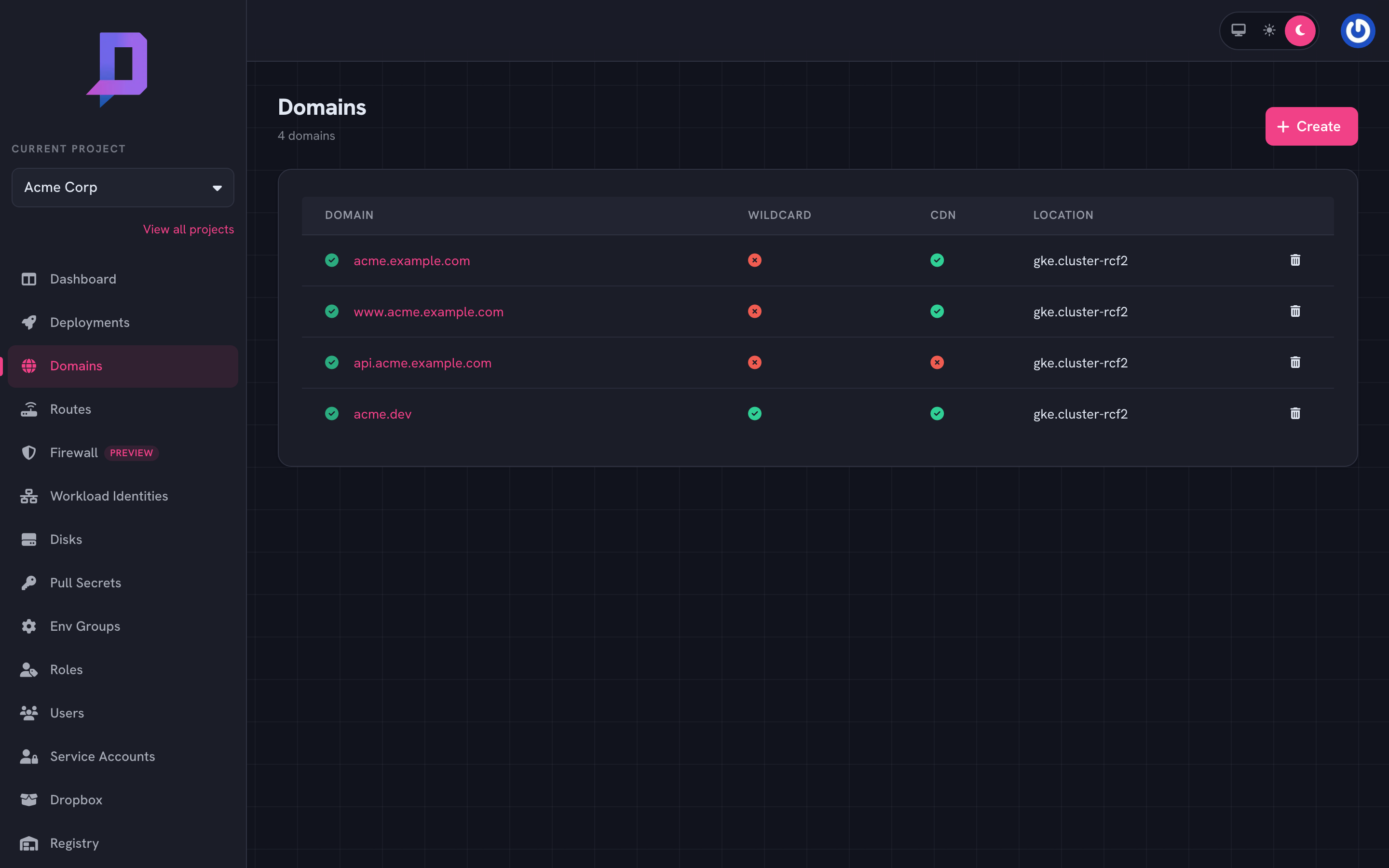Click the Dropbox open-box icon
Screen dimensions: 1389x868
(x=29, y=800)
